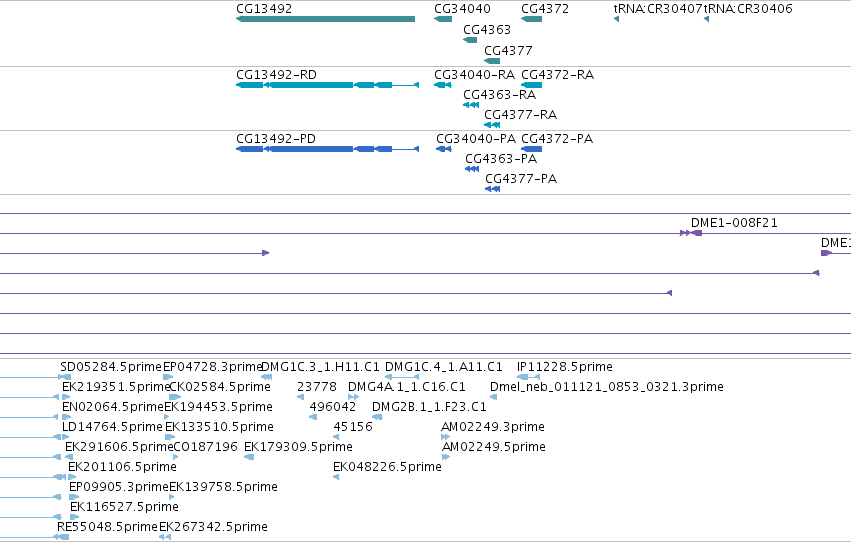The image size is (851, 542).
Task: Click the Dmel_neb_011121_0853_0321.3prime label
Action: click(606, 387)
